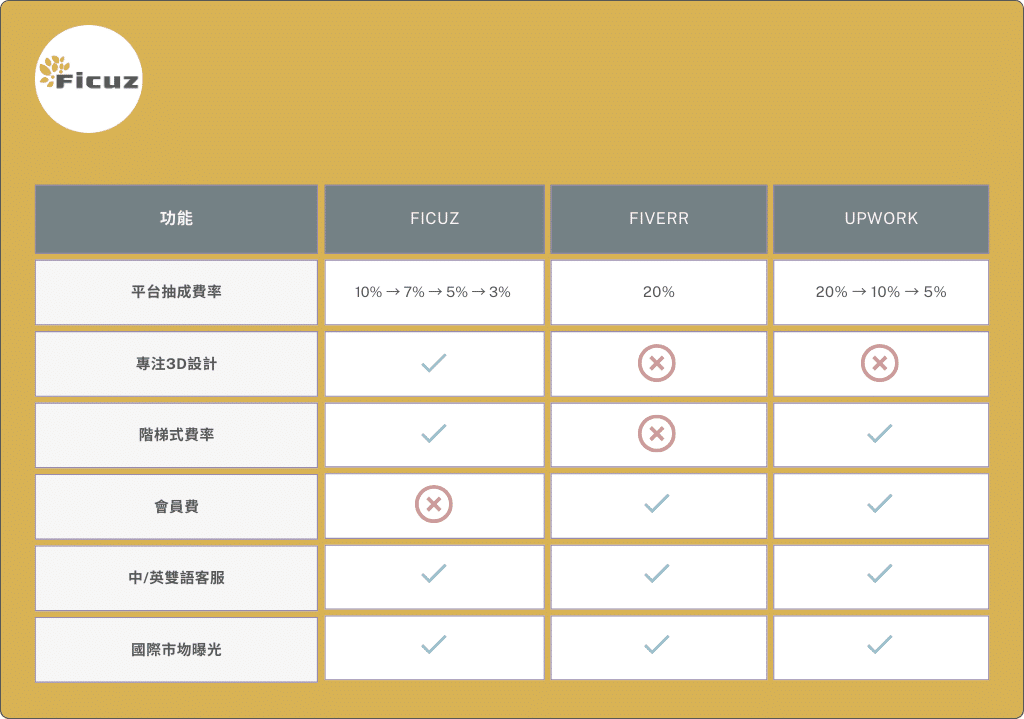Click the Fiverr 20% fee cell
The width and height of the screenshot is (1024, 719).
[x=658, y=292]
